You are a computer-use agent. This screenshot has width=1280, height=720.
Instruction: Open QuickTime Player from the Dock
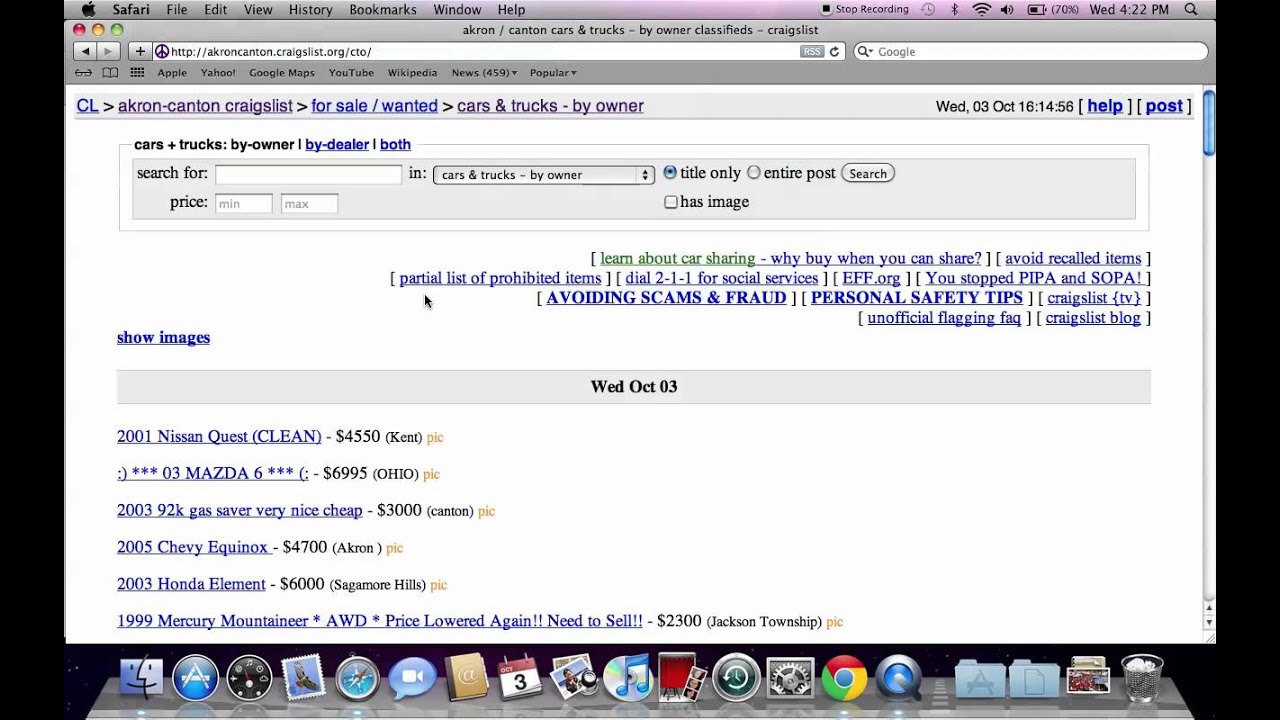click(898, 679)
